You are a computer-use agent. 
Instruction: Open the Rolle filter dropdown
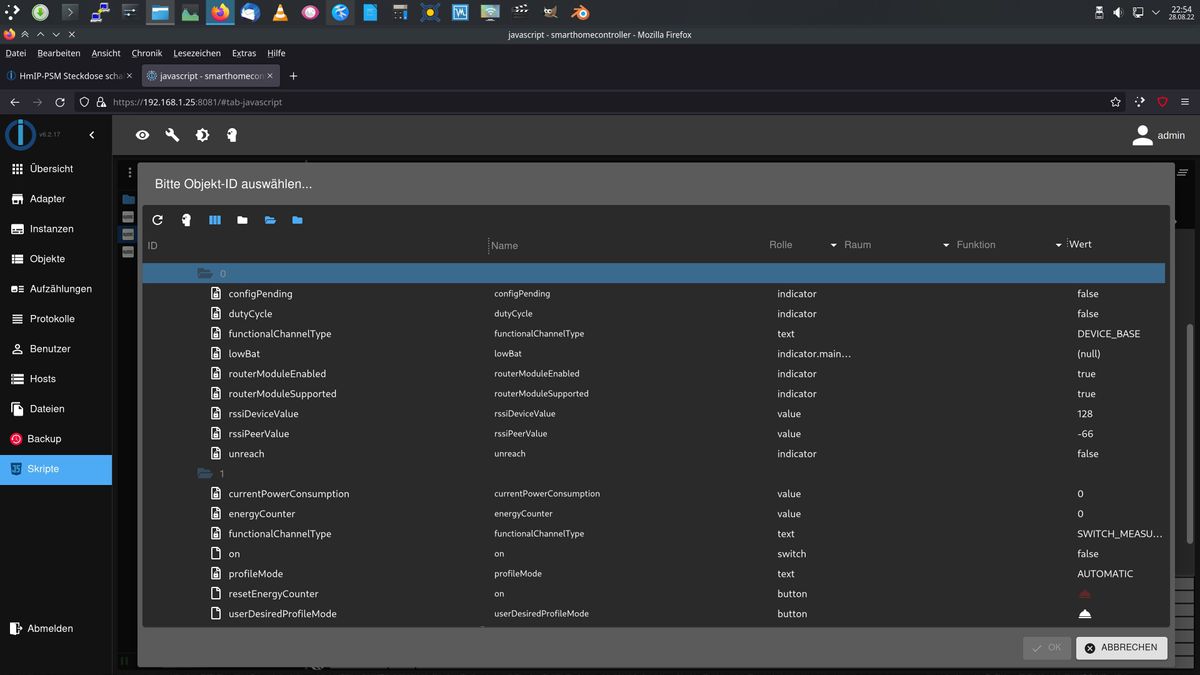click(x=833, y=245)
